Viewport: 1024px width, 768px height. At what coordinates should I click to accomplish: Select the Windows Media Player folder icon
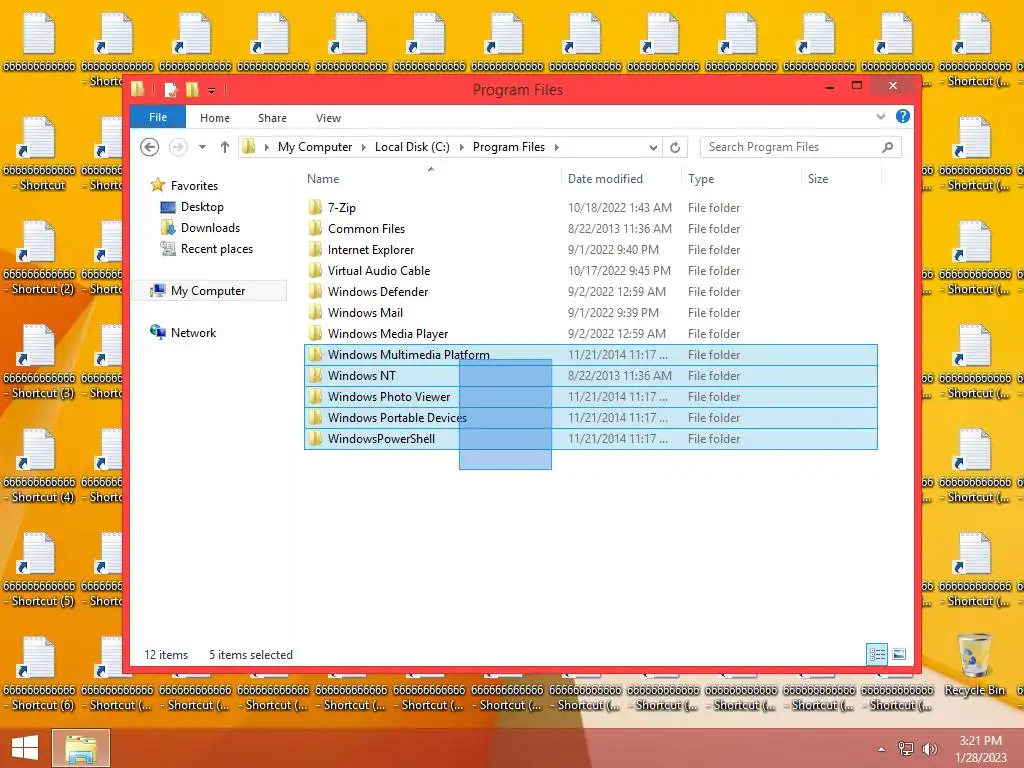point(315,334)
